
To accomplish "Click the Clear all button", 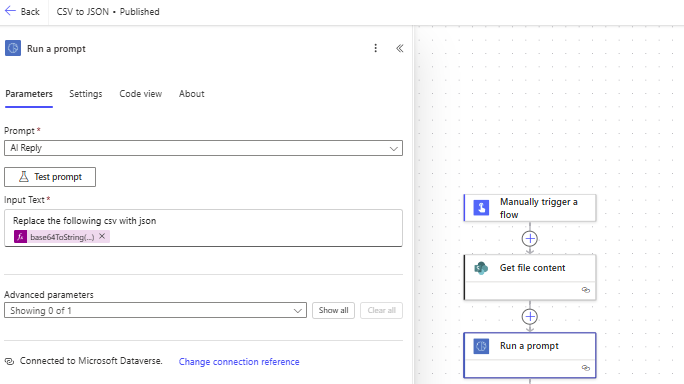I will click(381, 310).
